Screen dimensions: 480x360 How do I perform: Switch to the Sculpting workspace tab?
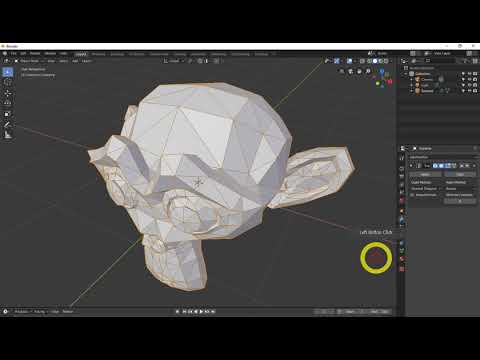tap(117, 54)
